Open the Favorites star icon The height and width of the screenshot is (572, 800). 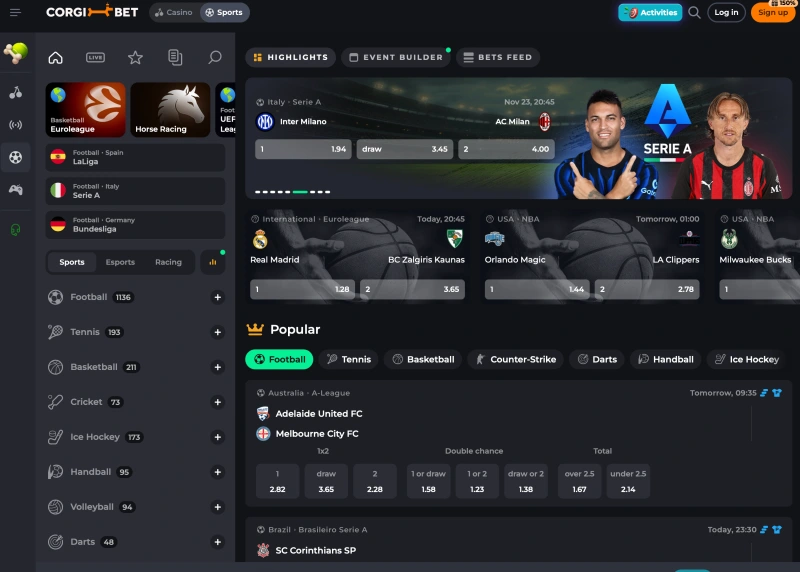click(x=135, y=58)
